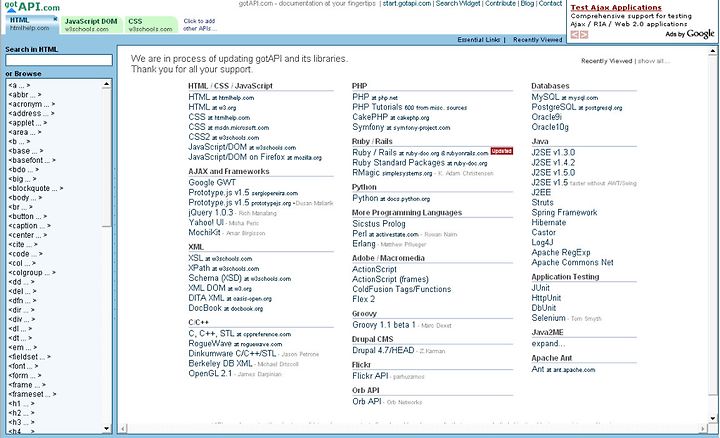This screenshot has height=438, width=720.
Task: Select <blockquote ... > in the Browse list
Action: 36,188
